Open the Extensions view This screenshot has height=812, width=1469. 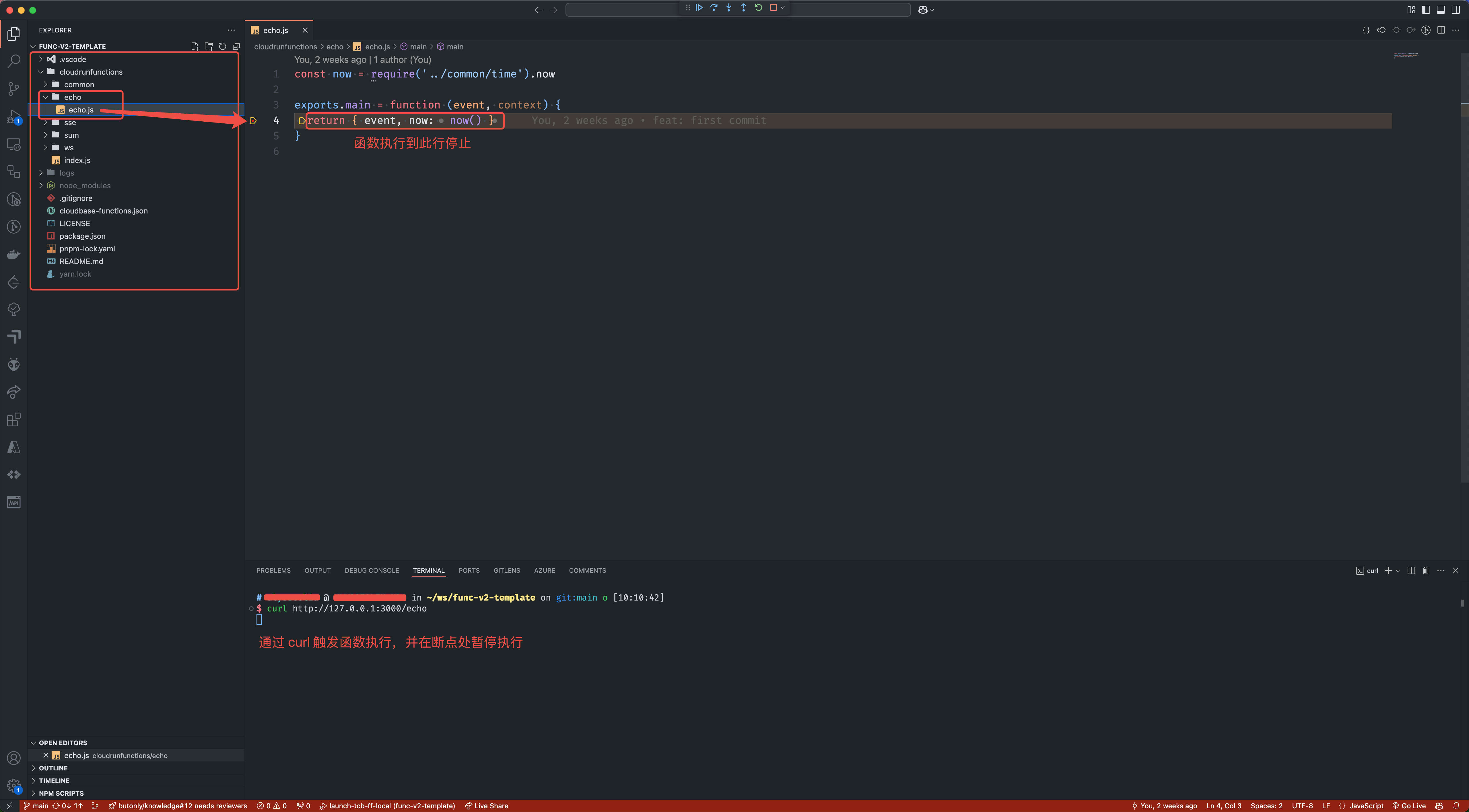coord(14,420)
